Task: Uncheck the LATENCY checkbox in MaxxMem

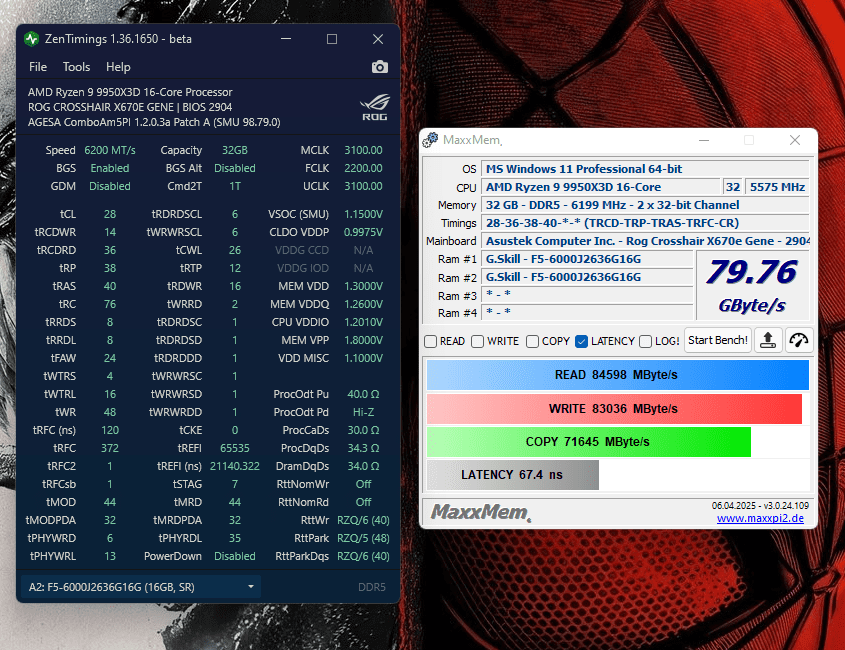Action: point(581,341)
